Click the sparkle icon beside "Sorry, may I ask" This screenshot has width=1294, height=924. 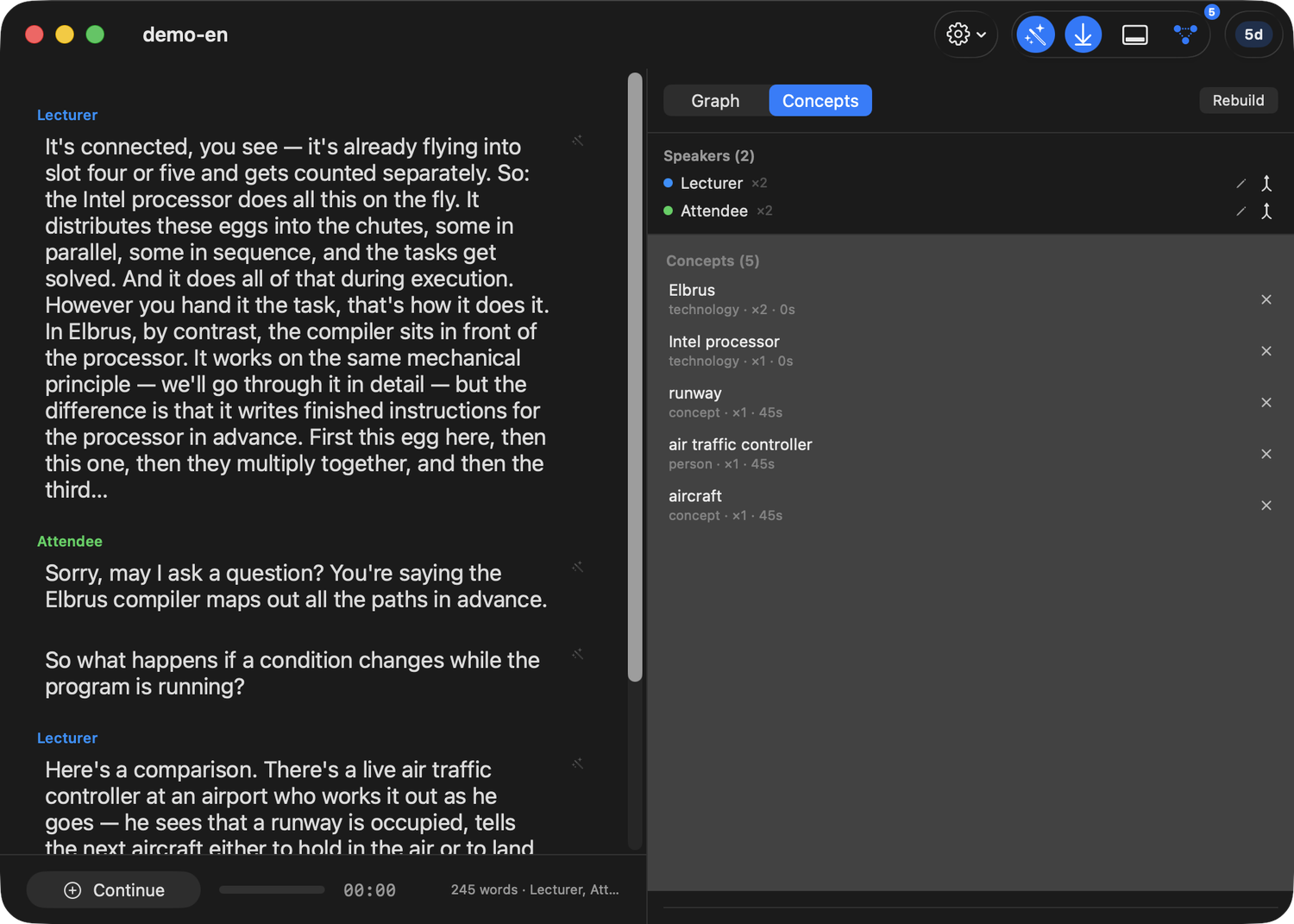(578, 567)
